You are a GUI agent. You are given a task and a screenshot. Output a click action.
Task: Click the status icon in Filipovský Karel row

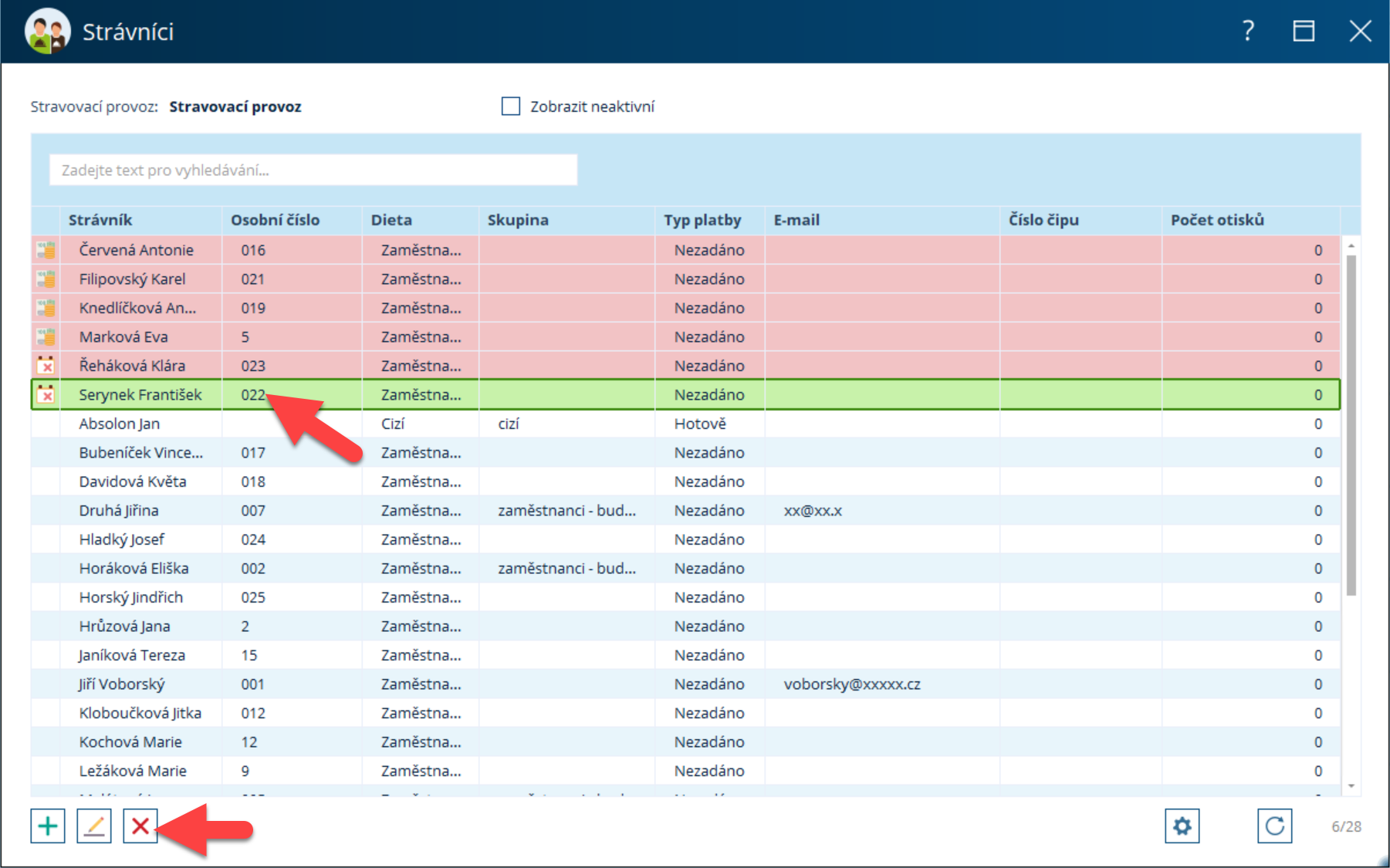click(46, 279)
